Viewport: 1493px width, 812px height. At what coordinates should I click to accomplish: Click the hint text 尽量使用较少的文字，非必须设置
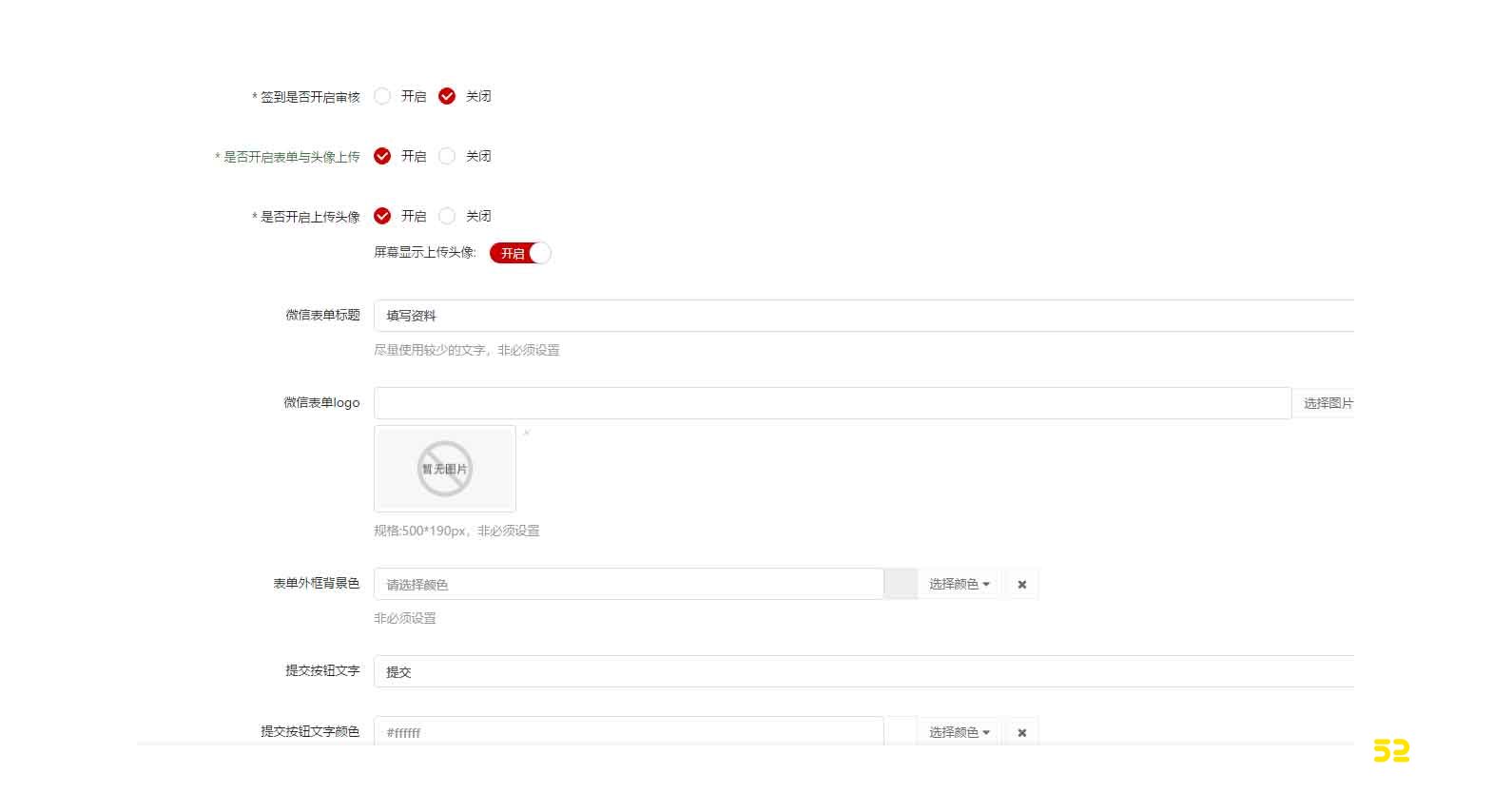pos(466,350)
